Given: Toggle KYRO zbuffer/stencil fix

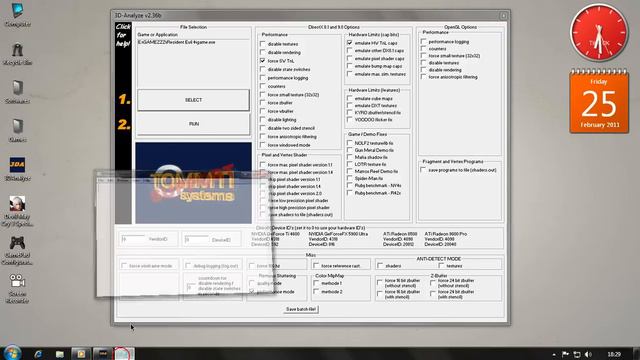Looking at the screenshot, I should (x=349, y=112).
